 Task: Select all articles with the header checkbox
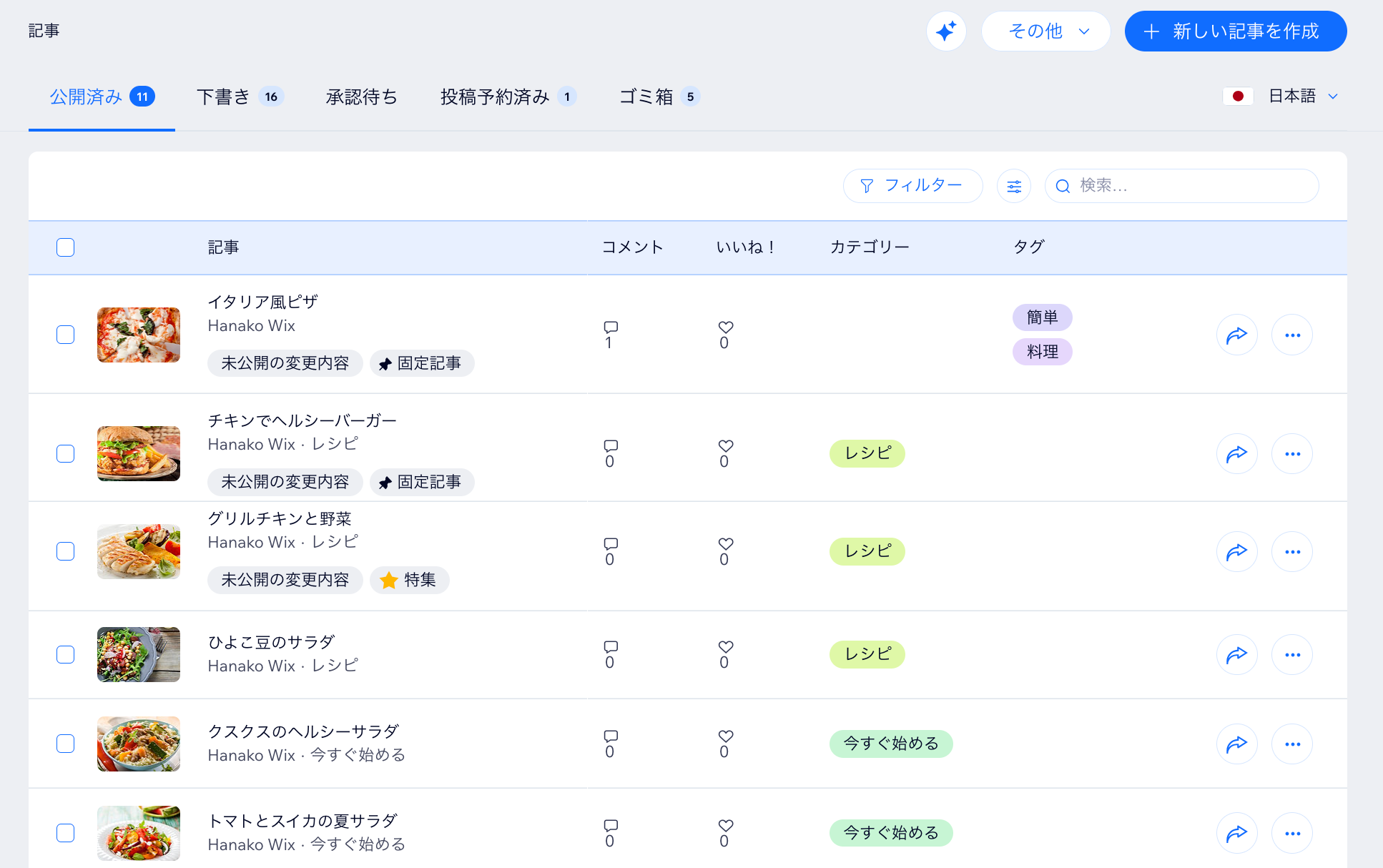click(x=65, y=247)
